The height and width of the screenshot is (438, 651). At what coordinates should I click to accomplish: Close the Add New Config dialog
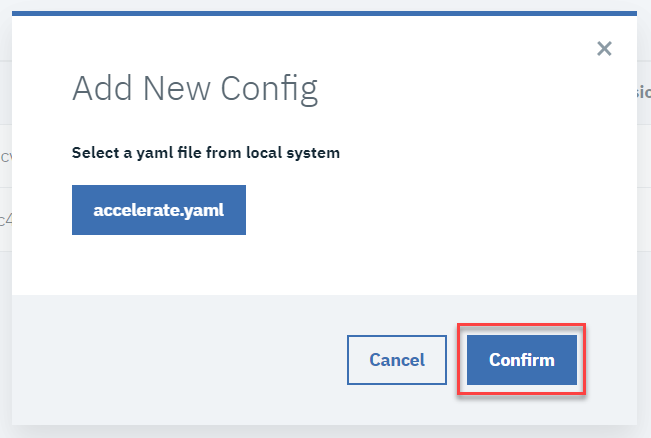(x=603, y=48)
